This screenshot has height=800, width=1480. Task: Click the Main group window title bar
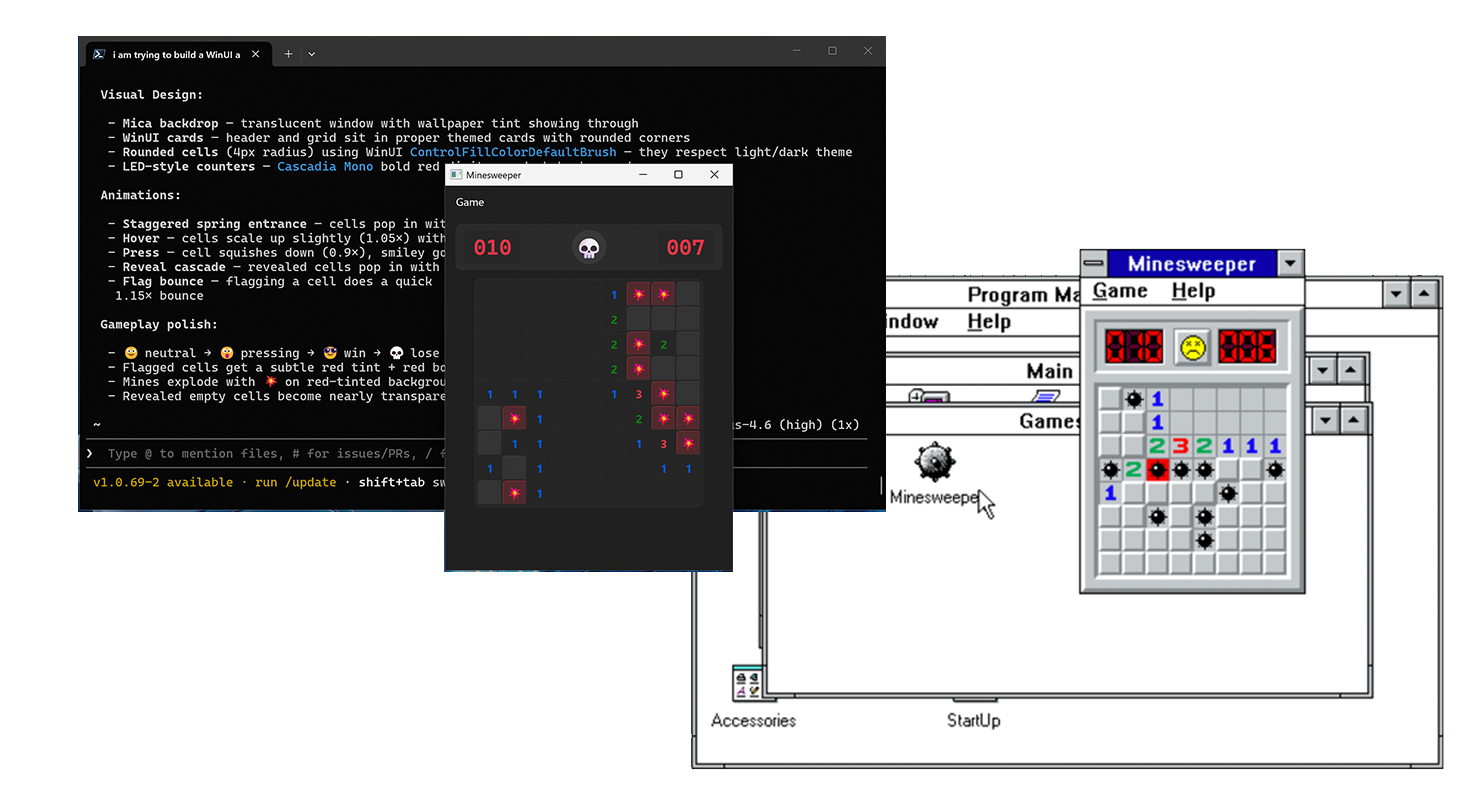[x=1050, y=371]
